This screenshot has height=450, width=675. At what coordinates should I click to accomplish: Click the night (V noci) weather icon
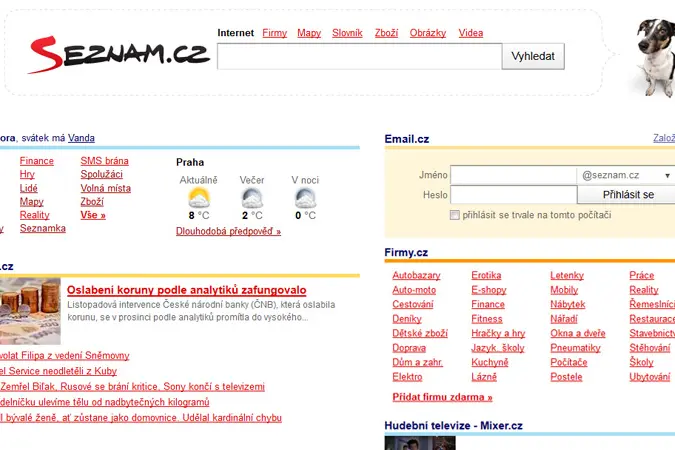click(x=305, y=198)
